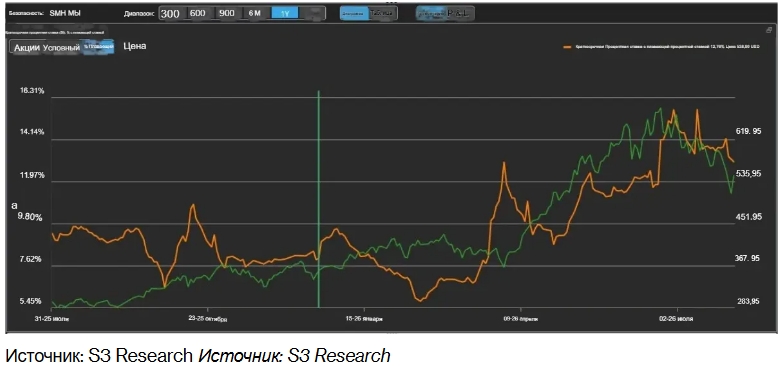Click the 11.97% axis label
The height and width of the screenshot is (367, 780).
[x=32, y=175]
